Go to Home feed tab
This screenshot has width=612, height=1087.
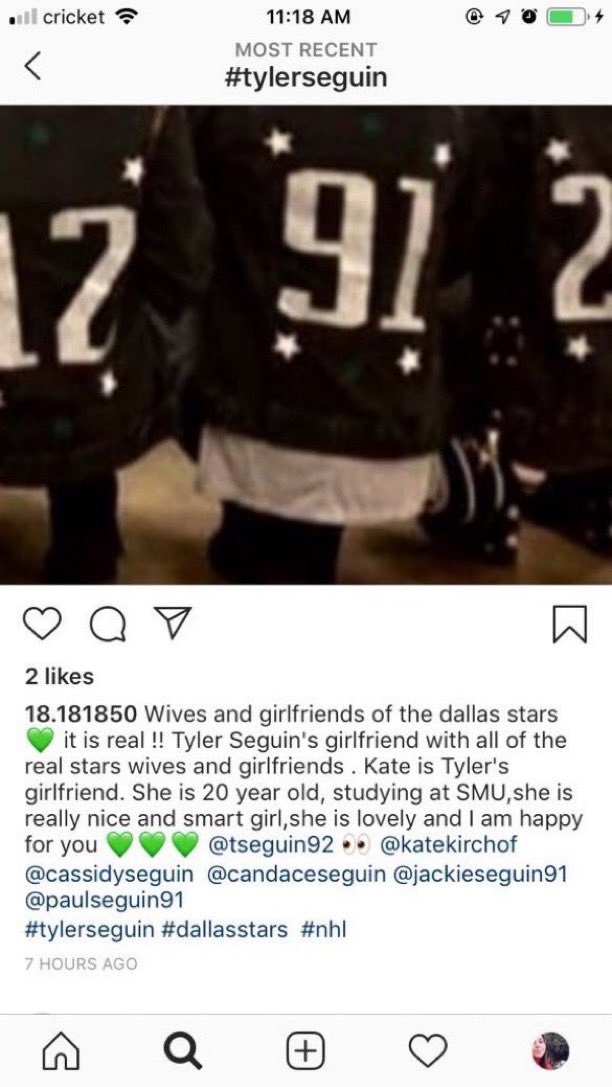pyautogui.click(x=60, y=1052)
